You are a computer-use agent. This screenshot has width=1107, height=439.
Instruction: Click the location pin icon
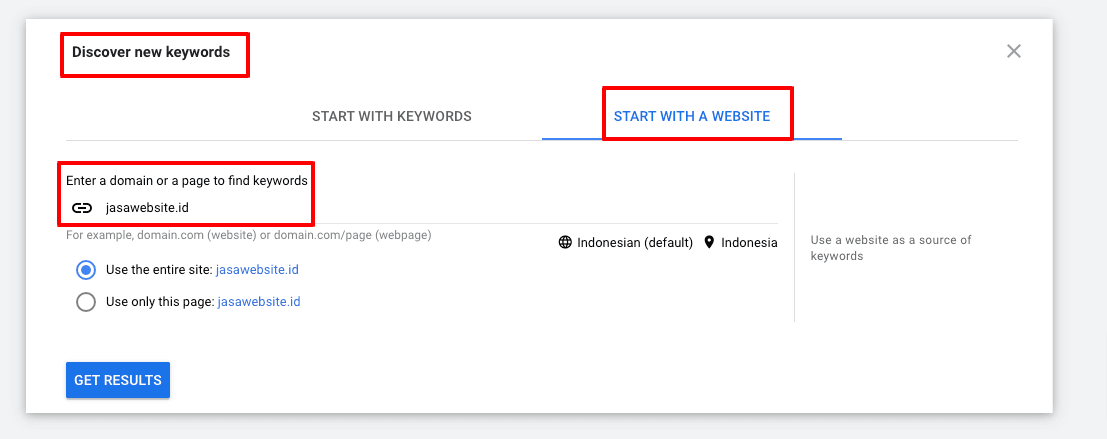coord(709,242)
